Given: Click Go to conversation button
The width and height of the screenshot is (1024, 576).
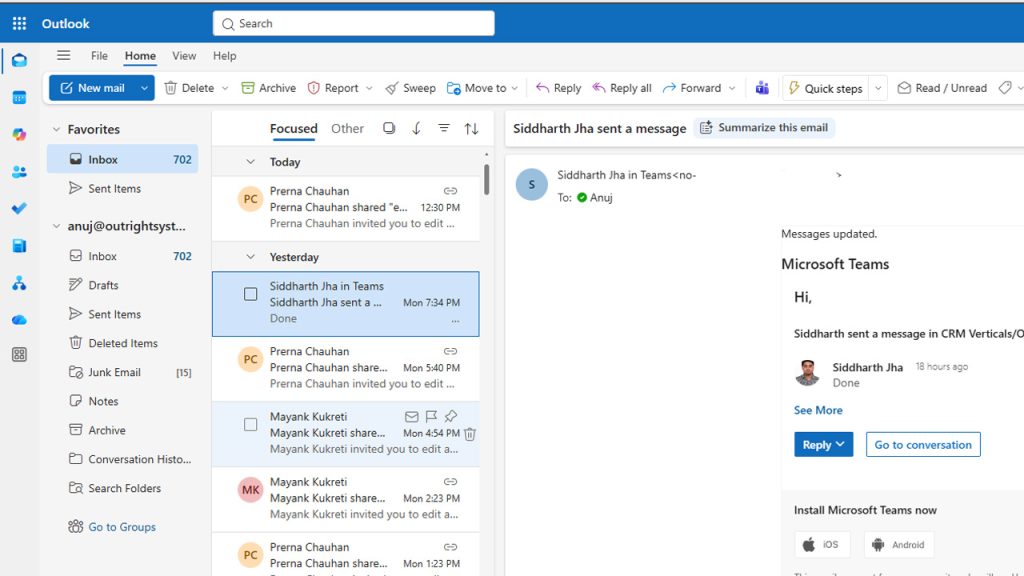Looking at the screenshot, I should 923,445.
